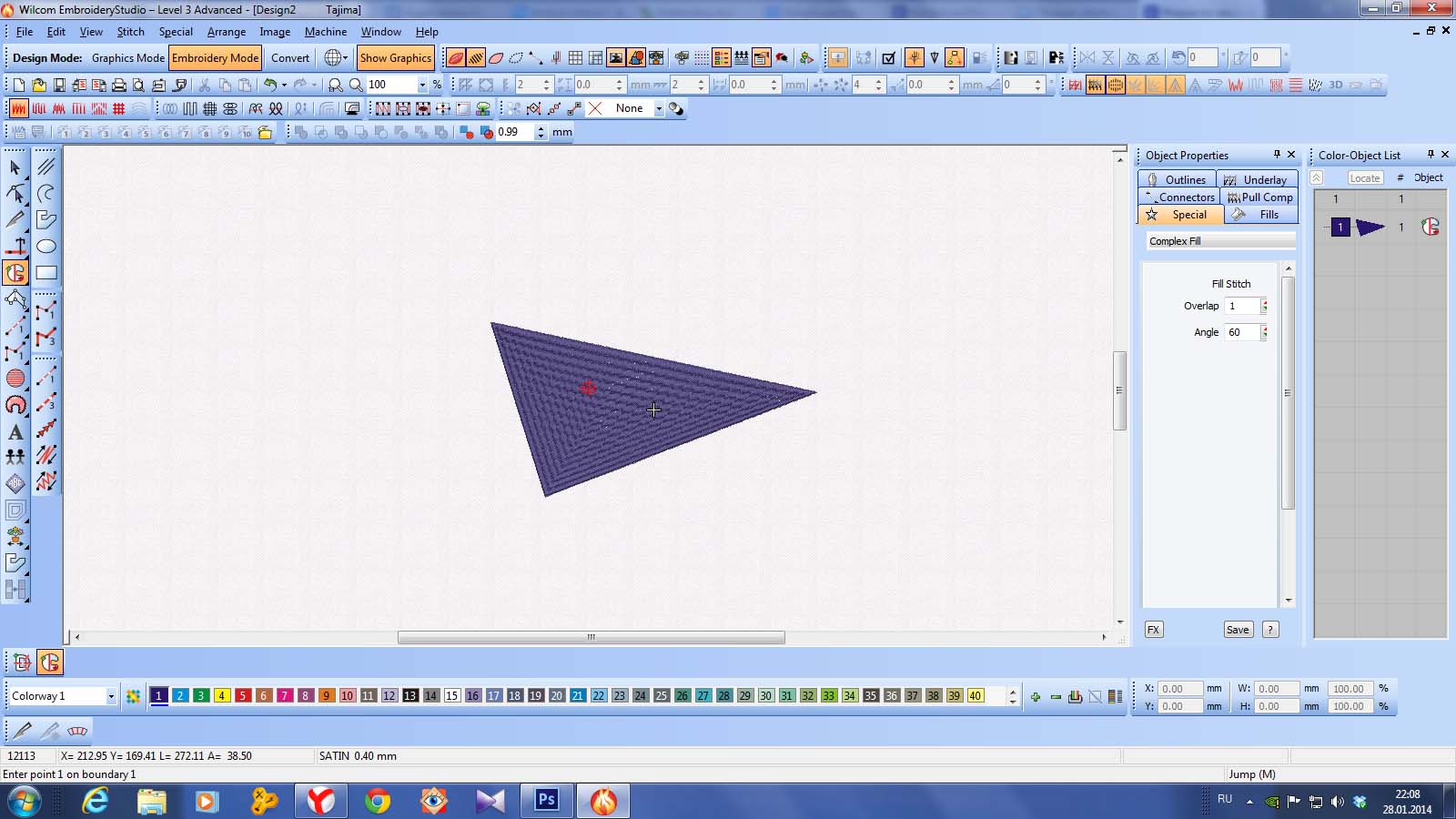Switch to Graphics Mode
The image size is (1456, 819).
pyautogui.click(x=127, y=58)
